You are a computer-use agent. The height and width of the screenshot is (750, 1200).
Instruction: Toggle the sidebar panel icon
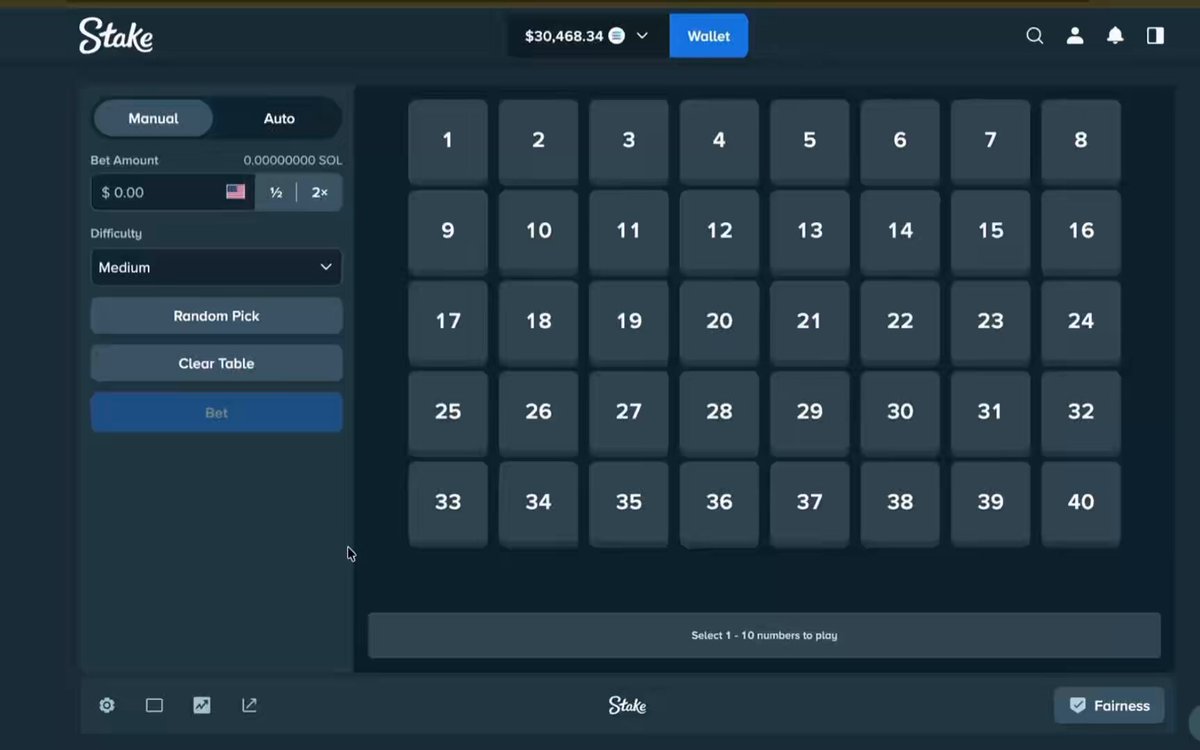point(1155,36)
